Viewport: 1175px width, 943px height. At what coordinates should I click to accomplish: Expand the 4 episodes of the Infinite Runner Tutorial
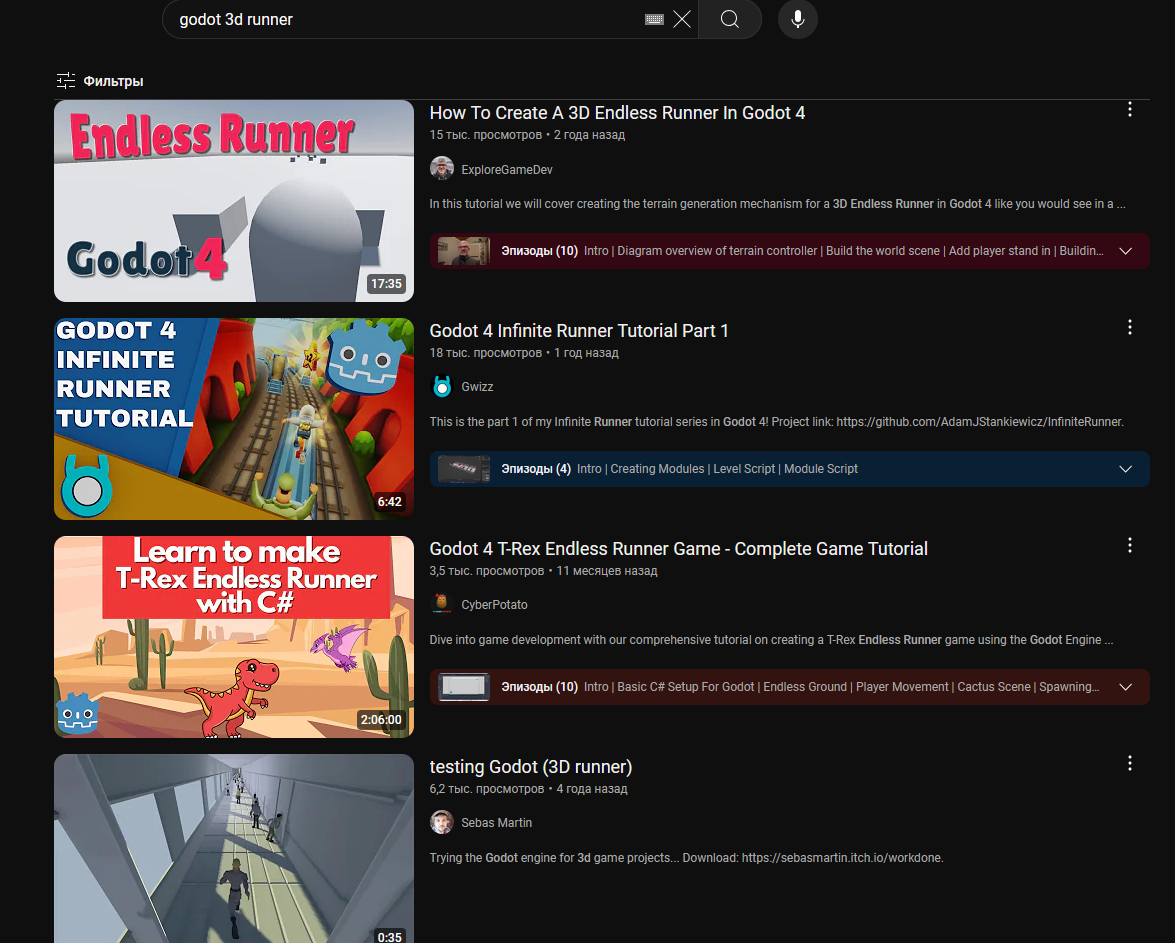[1126, 469]
